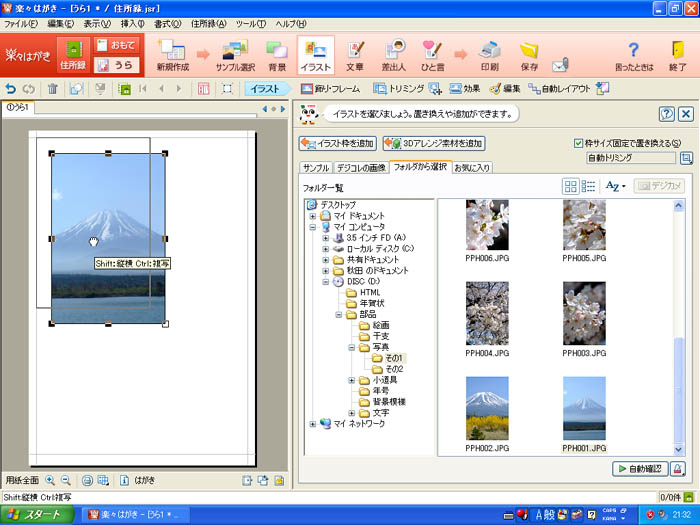
Task: Click the 印刷 (Print) icon in toolbar
Action: (488, 55)
